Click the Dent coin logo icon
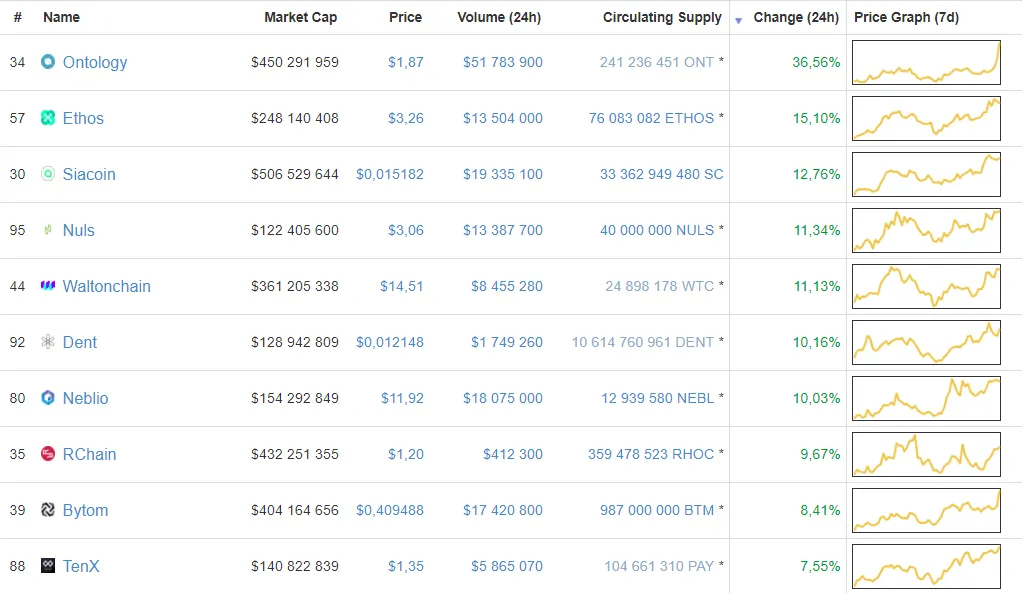 [x=48, y=342]
